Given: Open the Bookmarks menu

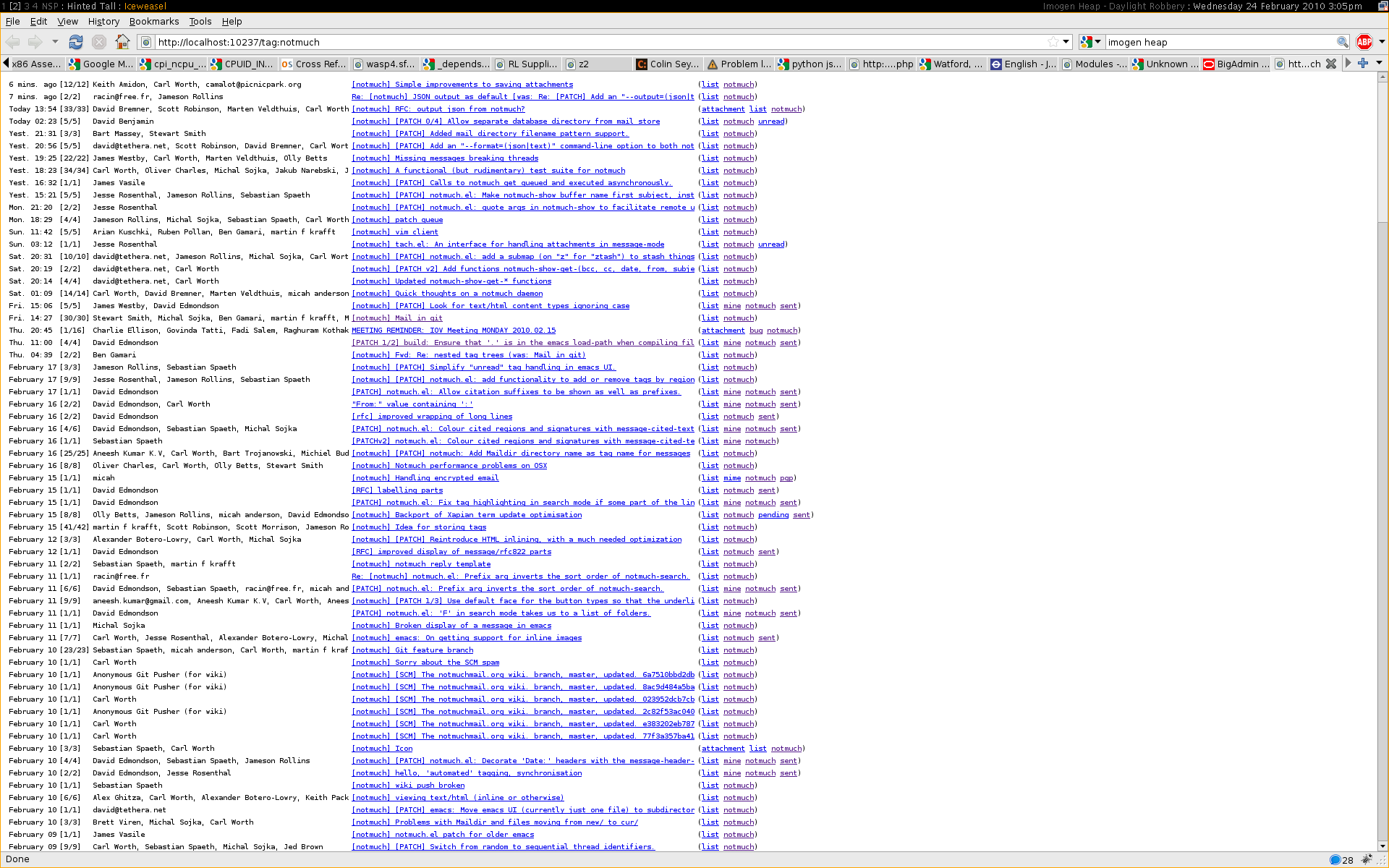Looking at the screenshot, I should coord(153,22).
